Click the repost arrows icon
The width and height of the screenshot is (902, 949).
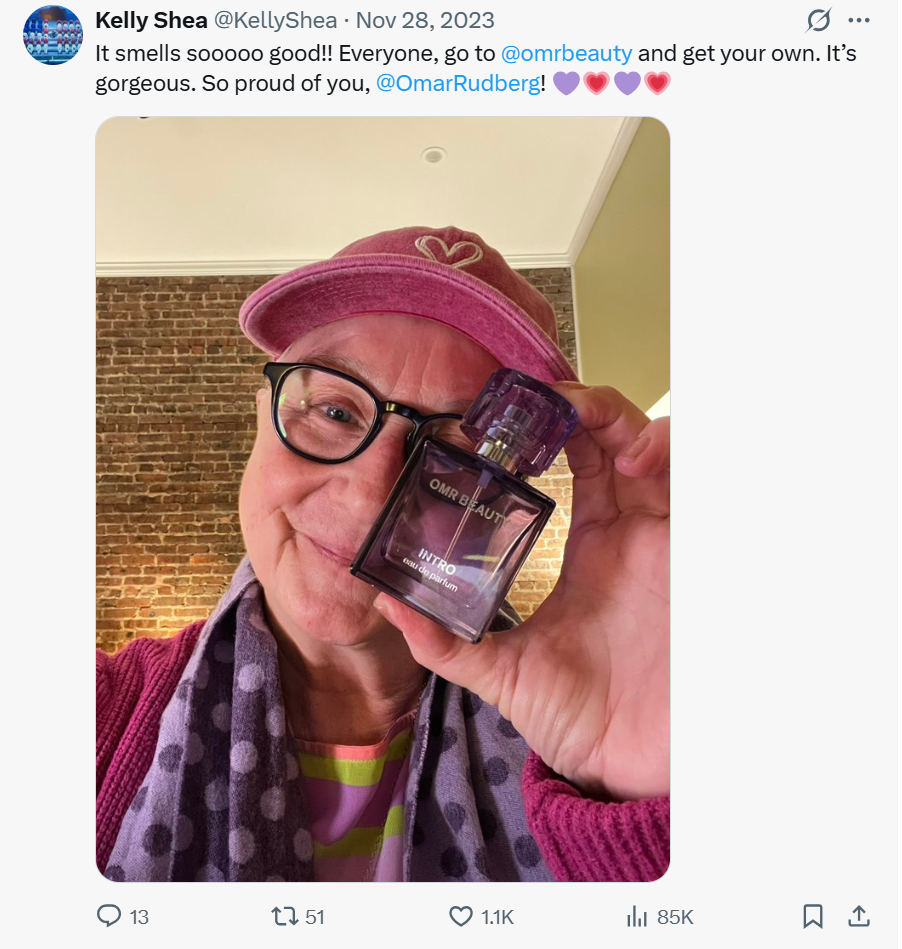click(284, 916)
